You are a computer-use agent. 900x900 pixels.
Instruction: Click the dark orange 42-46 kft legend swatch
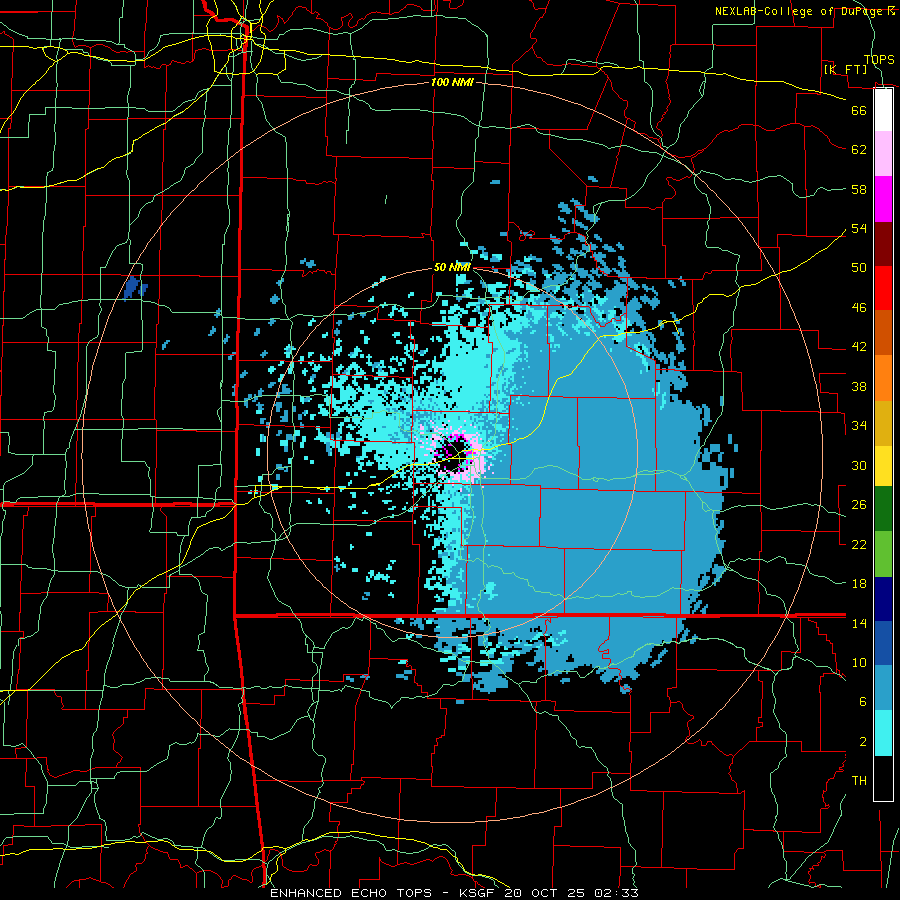[x=883, y=333]
